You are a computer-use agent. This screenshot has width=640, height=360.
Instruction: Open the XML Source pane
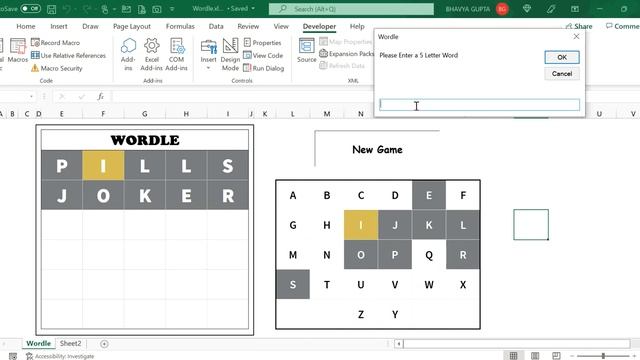pyautogui.click(x=307, y=51)
